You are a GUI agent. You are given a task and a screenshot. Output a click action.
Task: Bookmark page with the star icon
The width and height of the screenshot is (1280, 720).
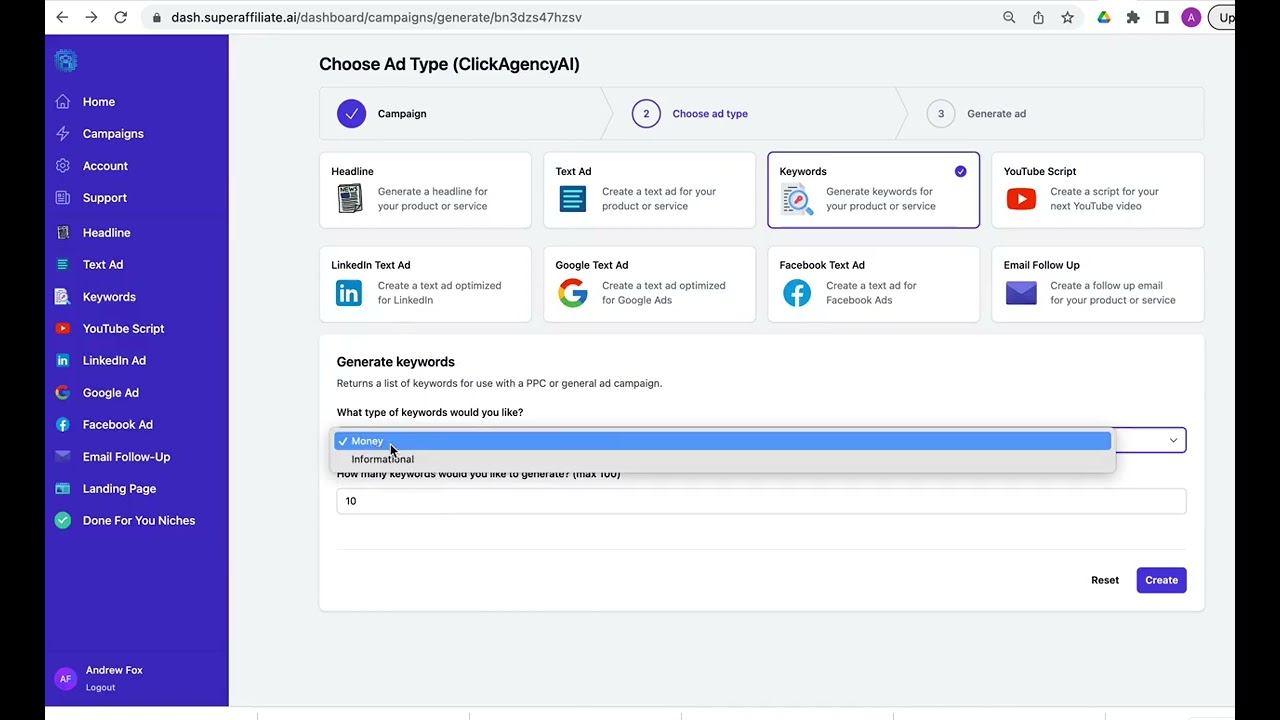1067,17
